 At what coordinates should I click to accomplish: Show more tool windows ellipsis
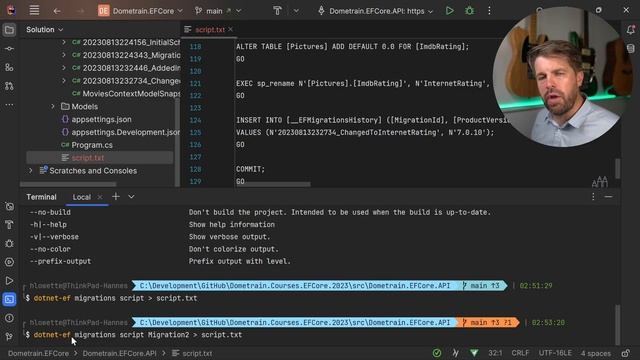(9, 105)
